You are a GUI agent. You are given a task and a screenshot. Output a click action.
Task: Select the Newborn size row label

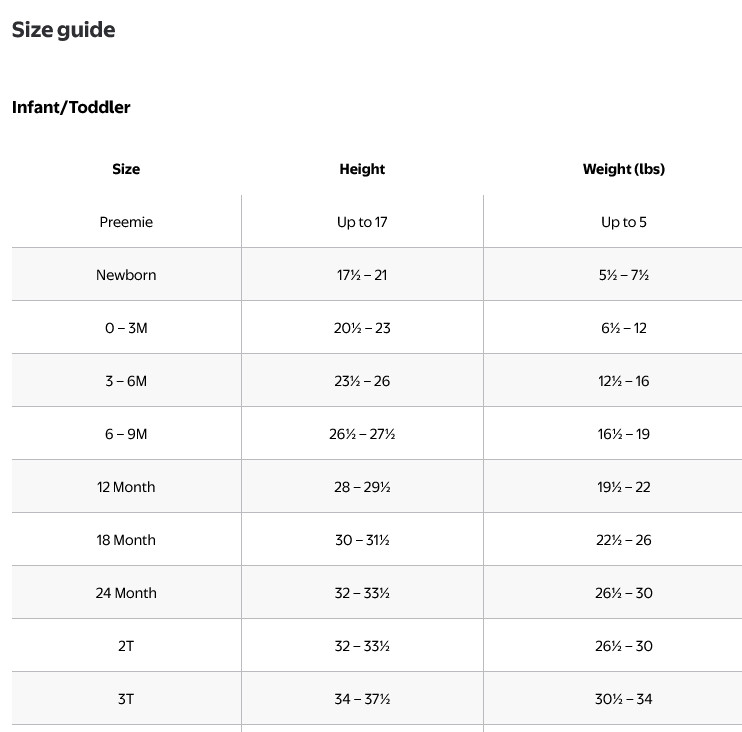(126, 275)
